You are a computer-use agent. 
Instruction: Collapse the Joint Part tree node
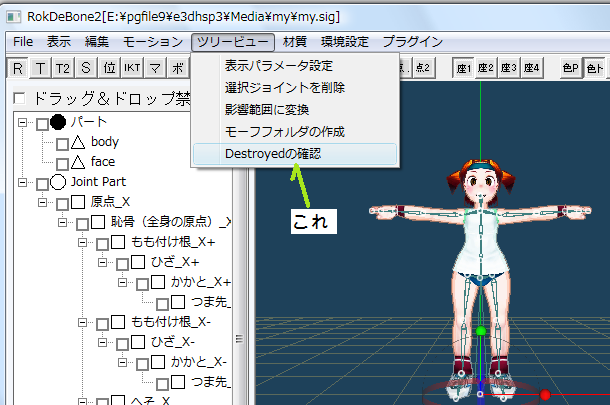24,183
